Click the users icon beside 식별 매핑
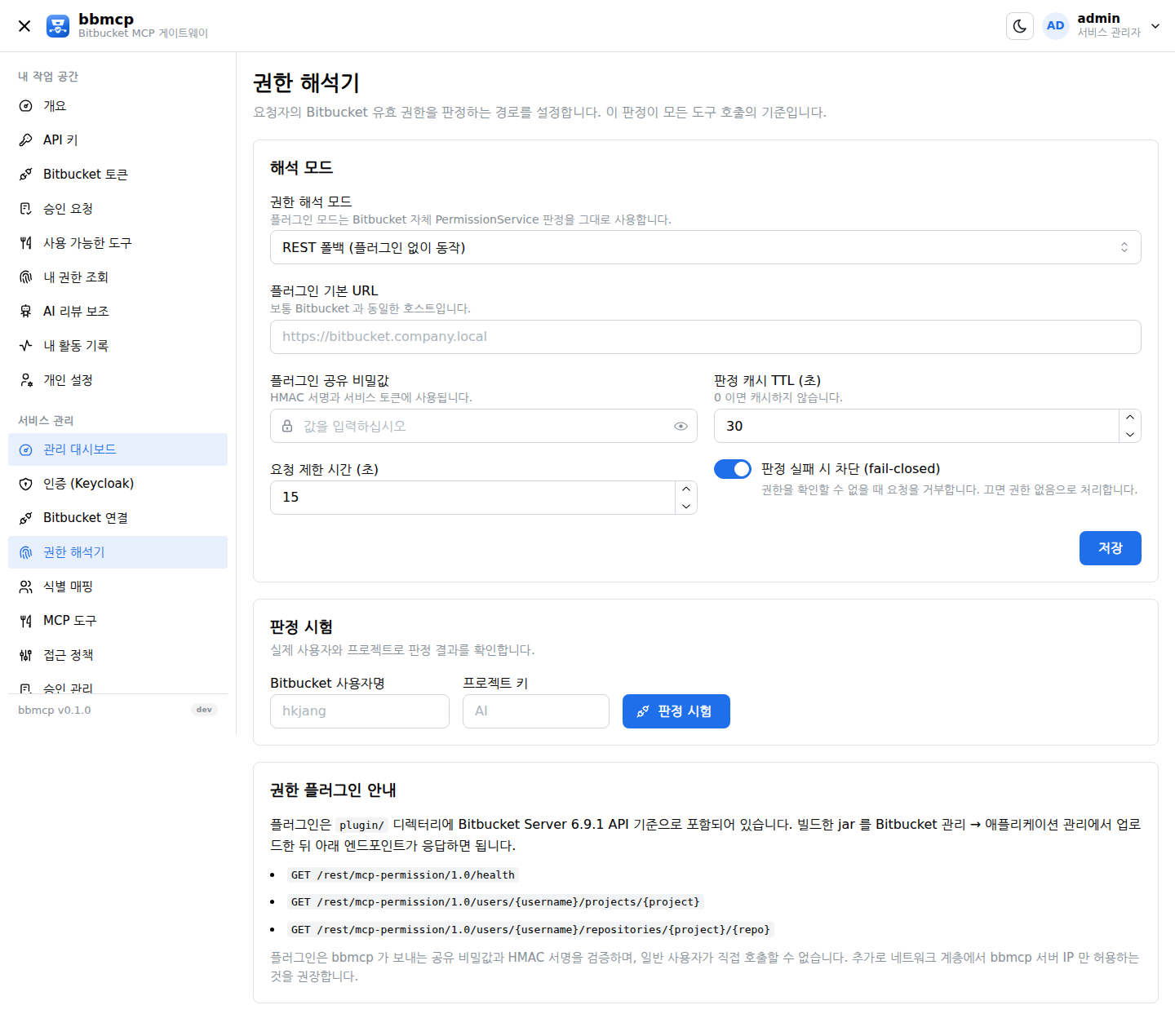The width and height of the screenshot is (1175, 1036). [26, 587]
